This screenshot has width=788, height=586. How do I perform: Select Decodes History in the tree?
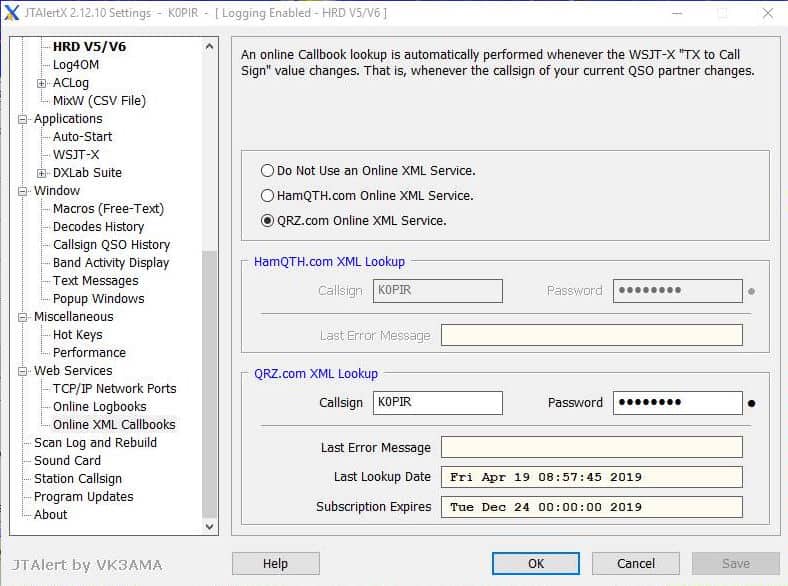[98, 227]
